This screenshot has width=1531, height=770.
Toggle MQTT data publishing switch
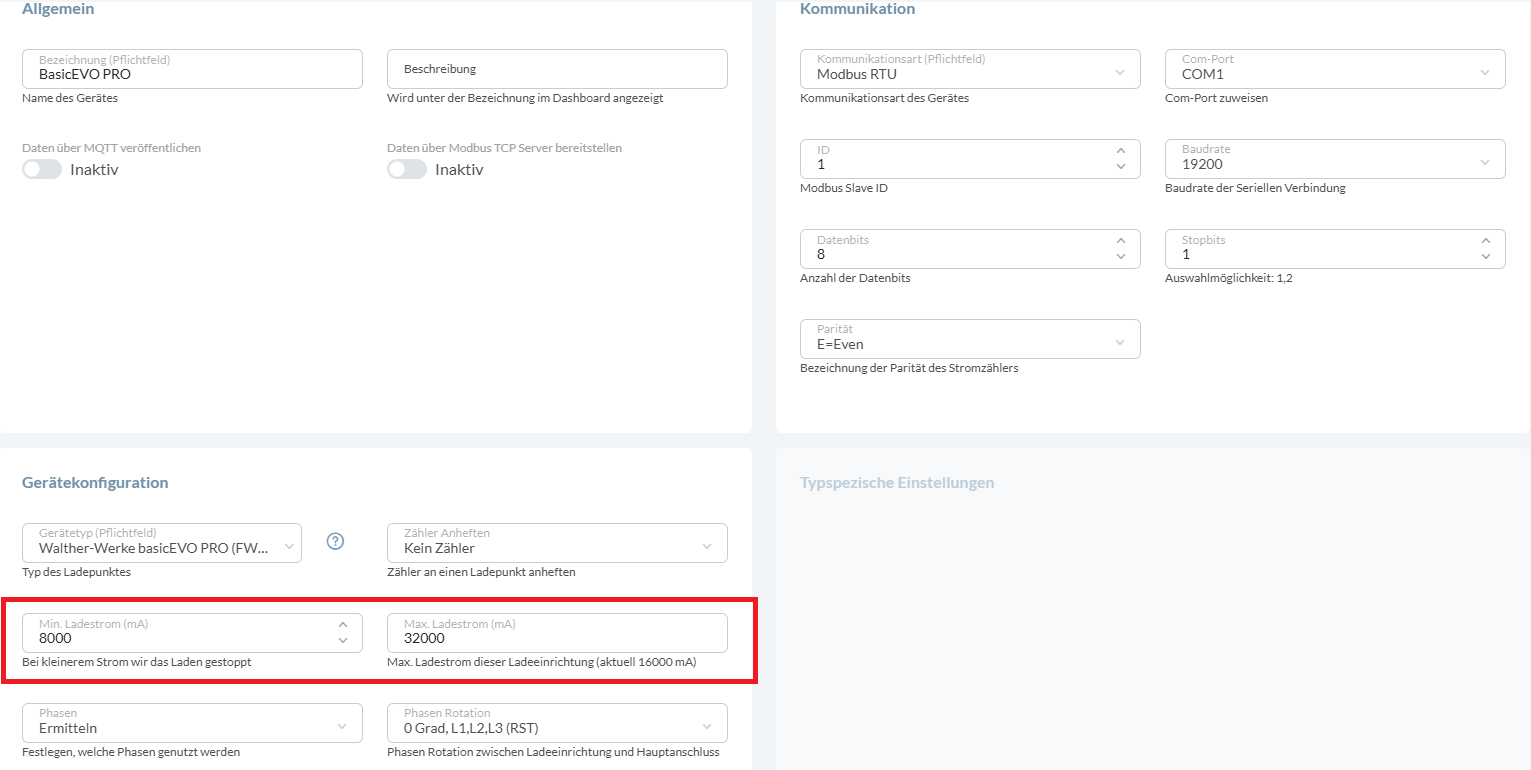(x=42, y=169)
